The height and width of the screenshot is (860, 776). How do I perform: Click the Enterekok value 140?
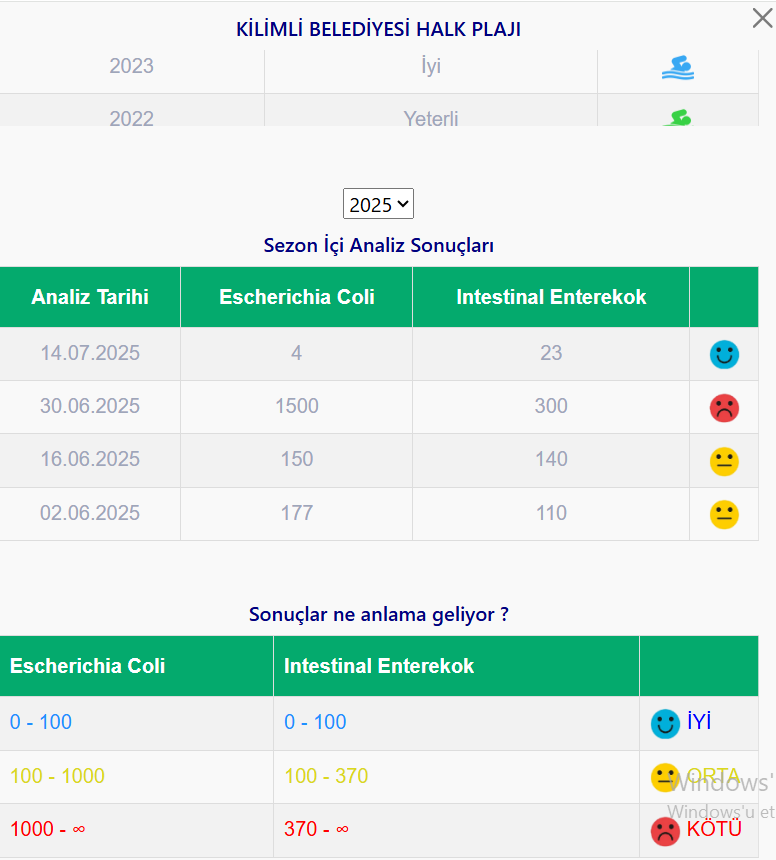[x=551, y=459]
